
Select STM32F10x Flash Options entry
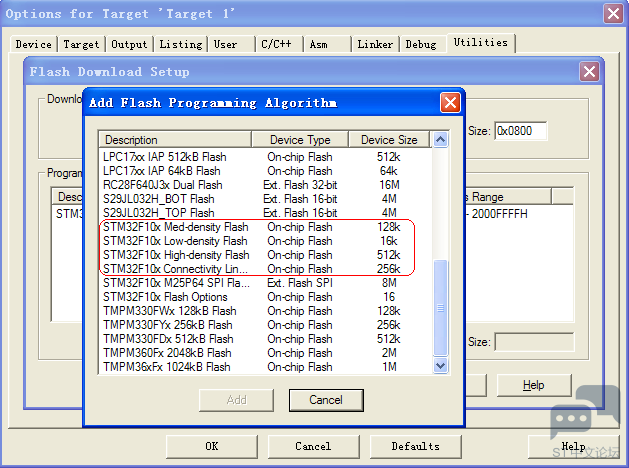pos(265,297)
